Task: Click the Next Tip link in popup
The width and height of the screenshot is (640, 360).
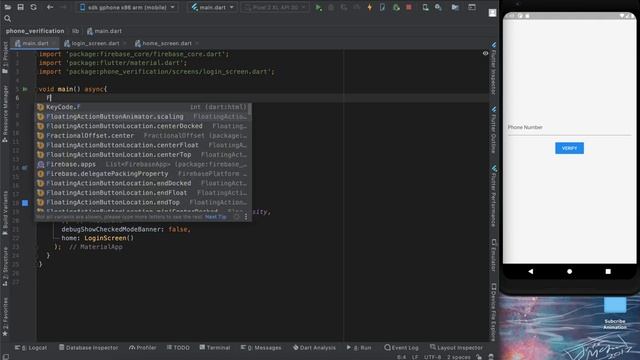Action: coord(216,217)
